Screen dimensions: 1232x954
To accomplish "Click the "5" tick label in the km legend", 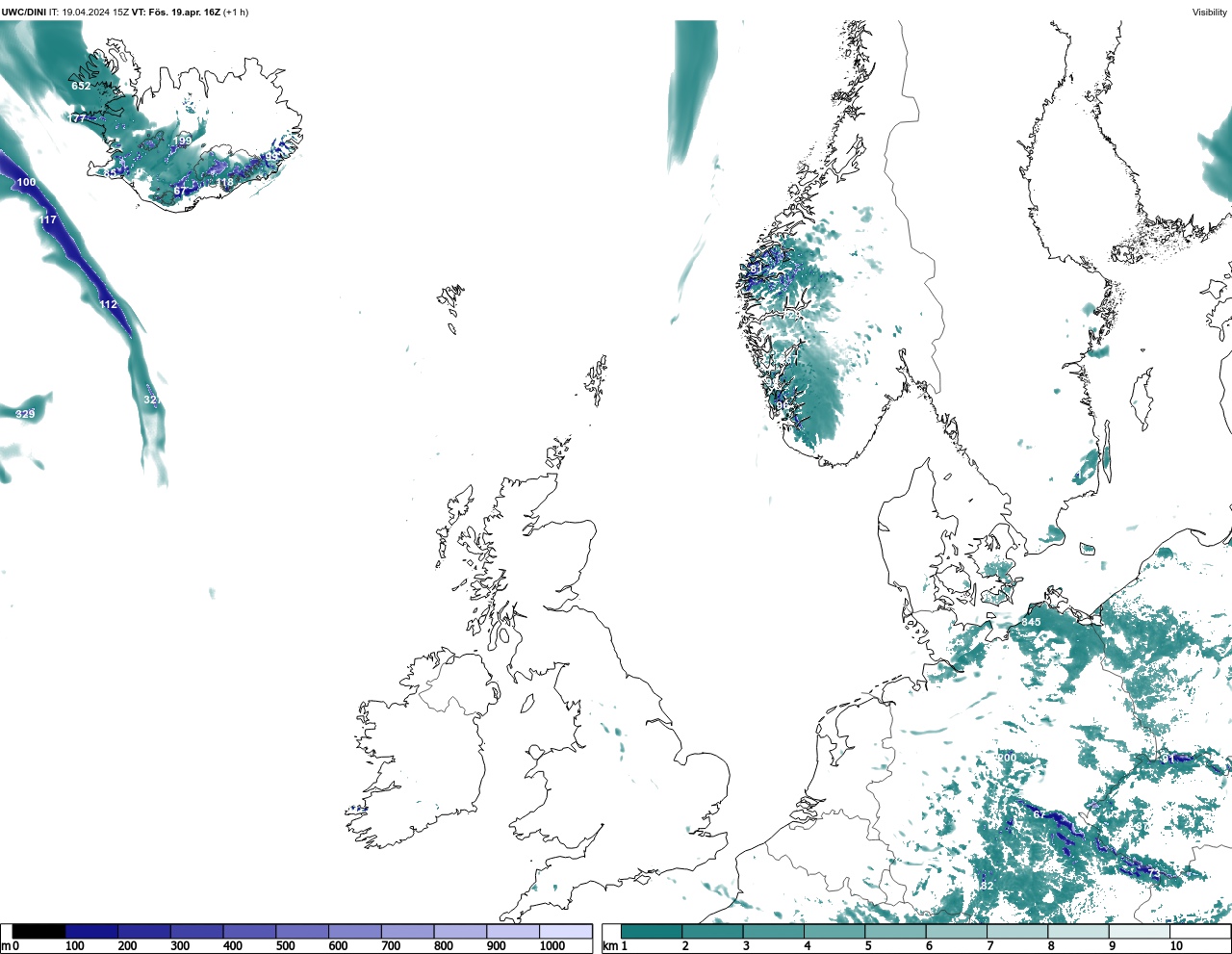I will [x=868, y=946].
